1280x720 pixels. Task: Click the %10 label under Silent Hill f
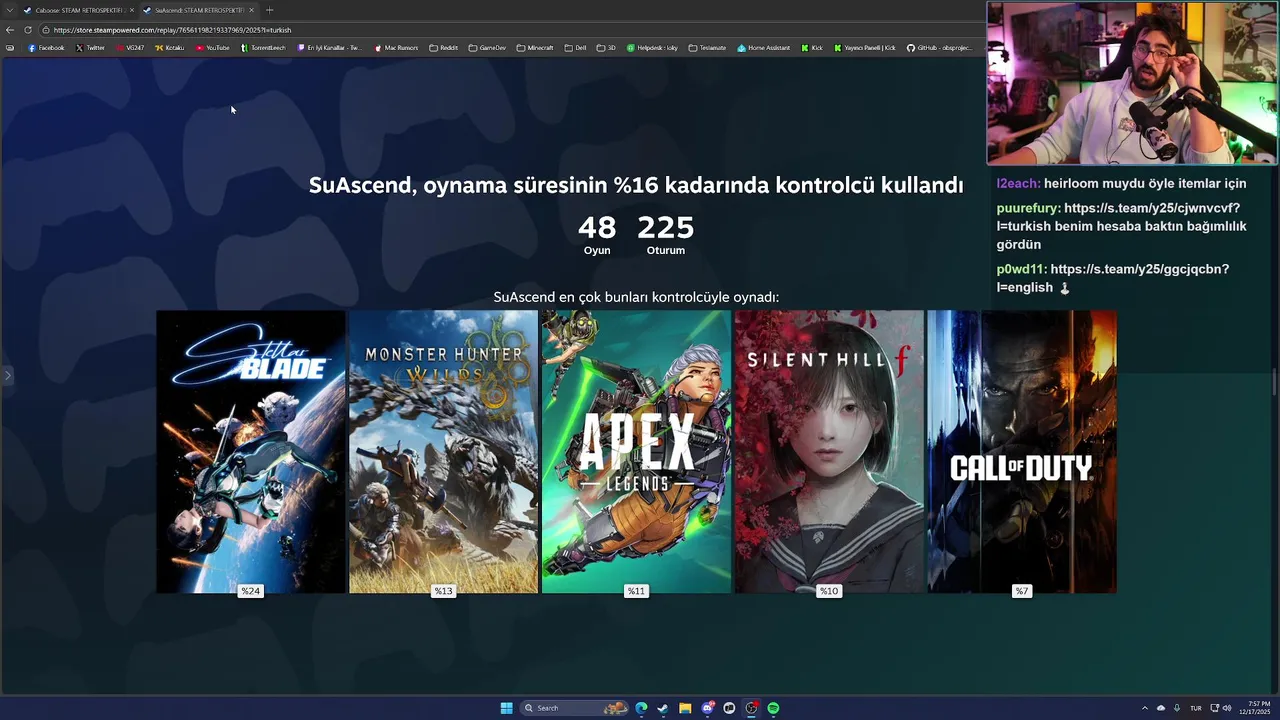click(829, 591)
